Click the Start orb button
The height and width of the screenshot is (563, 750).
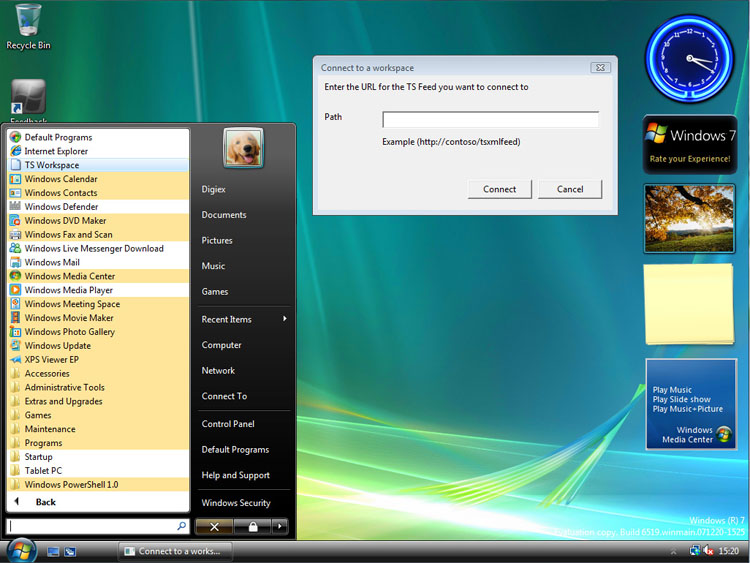[21, 550]
